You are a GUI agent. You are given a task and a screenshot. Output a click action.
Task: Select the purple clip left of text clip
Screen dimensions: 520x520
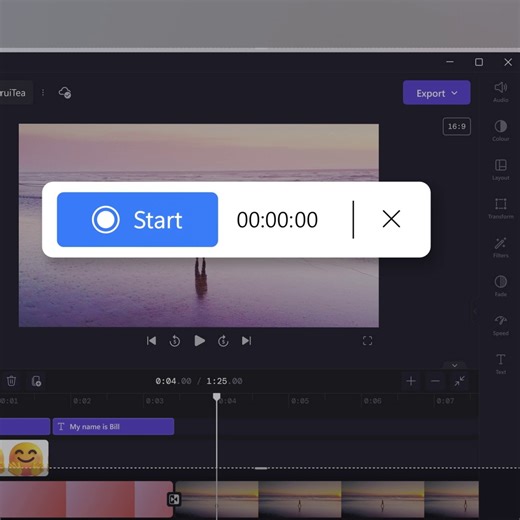(25, 426)
